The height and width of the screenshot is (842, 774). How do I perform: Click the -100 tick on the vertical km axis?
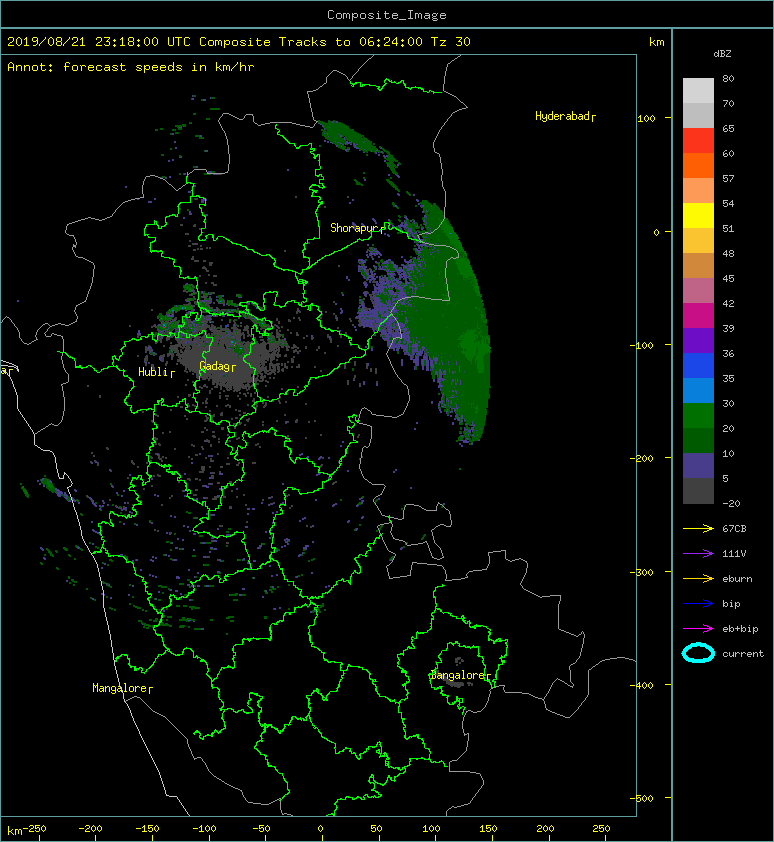pos(642,345)
